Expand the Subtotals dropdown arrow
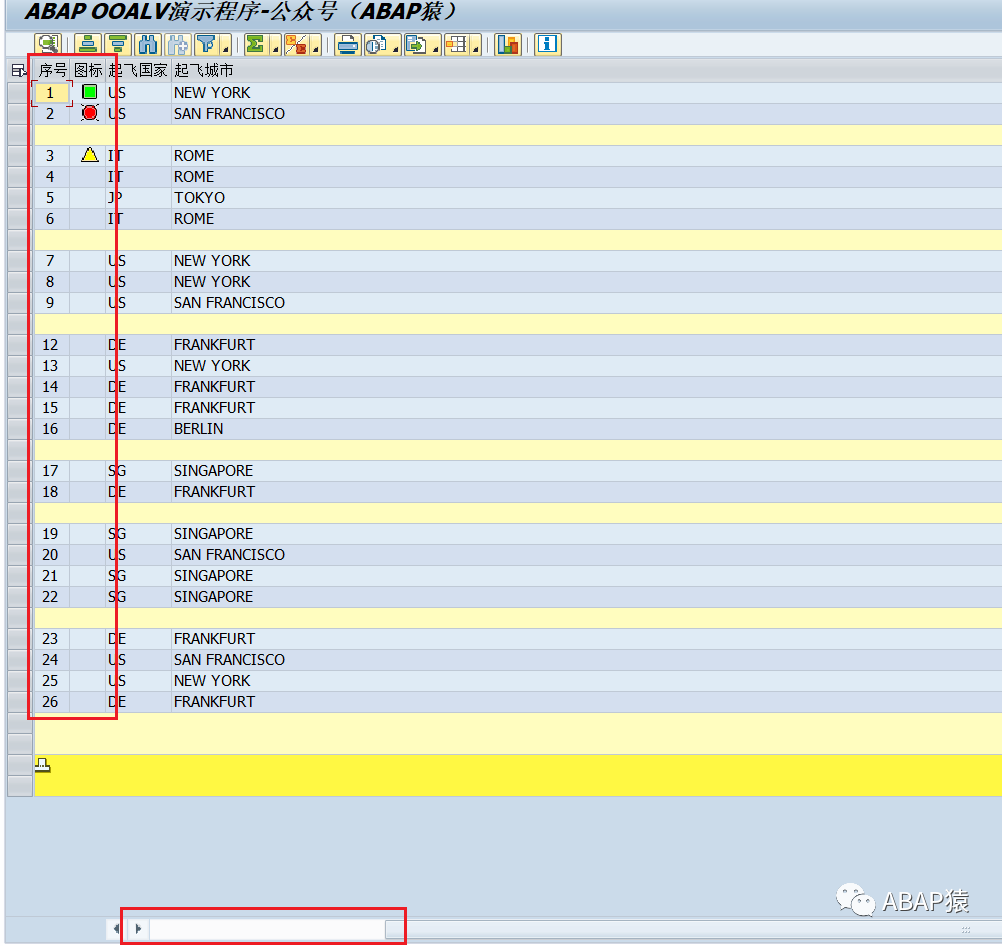Image resolution: width=1002 pixels, height=946 pixels. coord(316,46)
